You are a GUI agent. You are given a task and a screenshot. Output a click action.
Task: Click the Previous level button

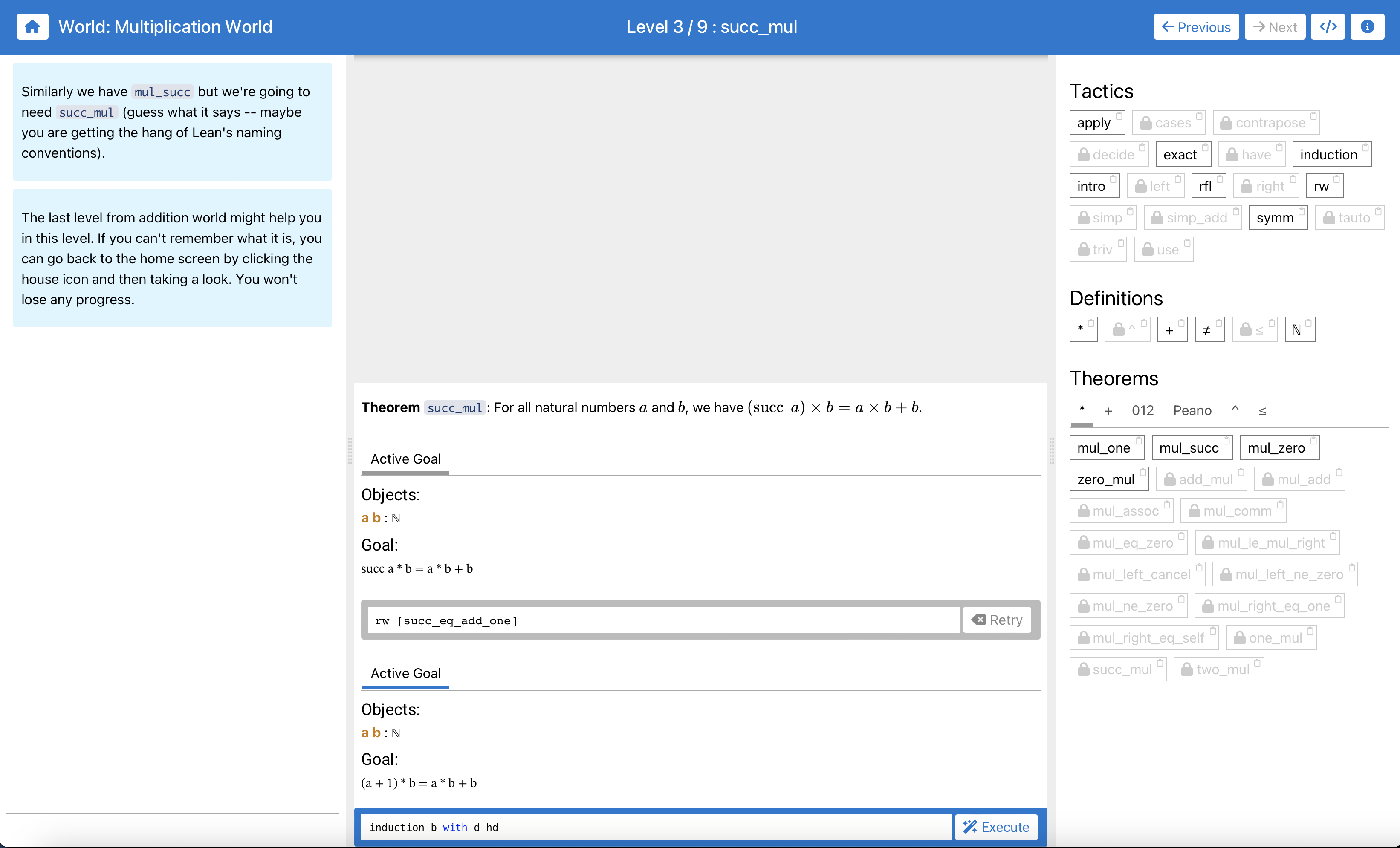[x=1196, y=27]
